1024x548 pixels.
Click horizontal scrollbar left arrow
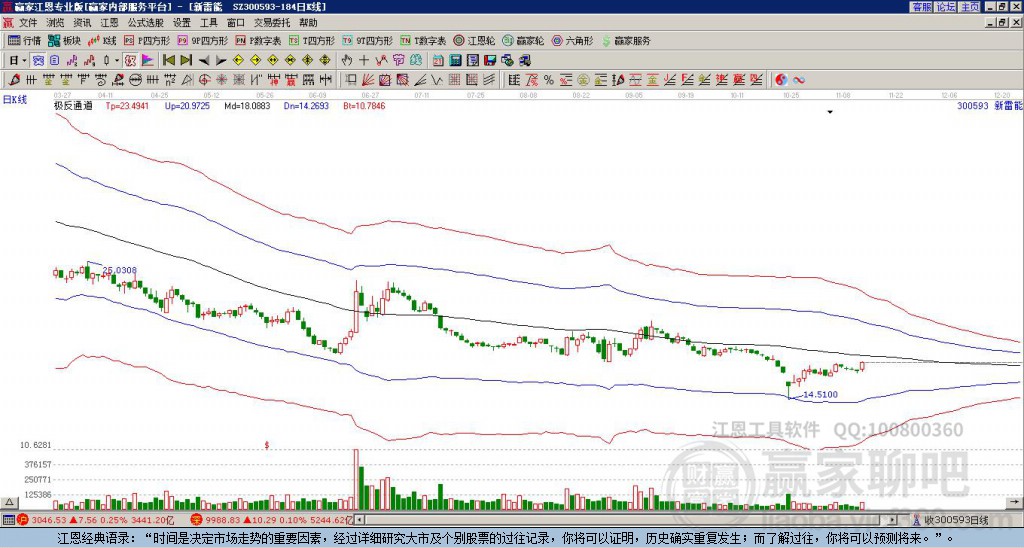coord(359,520)
